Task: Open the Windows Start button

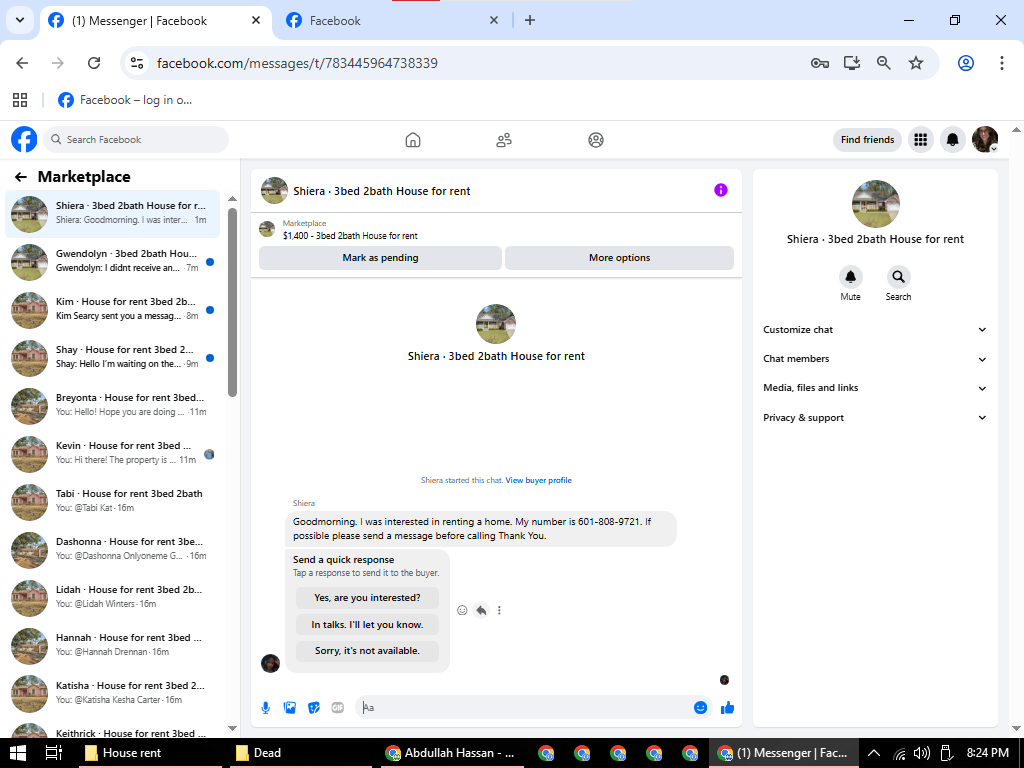Action: [x=18, y=753]
